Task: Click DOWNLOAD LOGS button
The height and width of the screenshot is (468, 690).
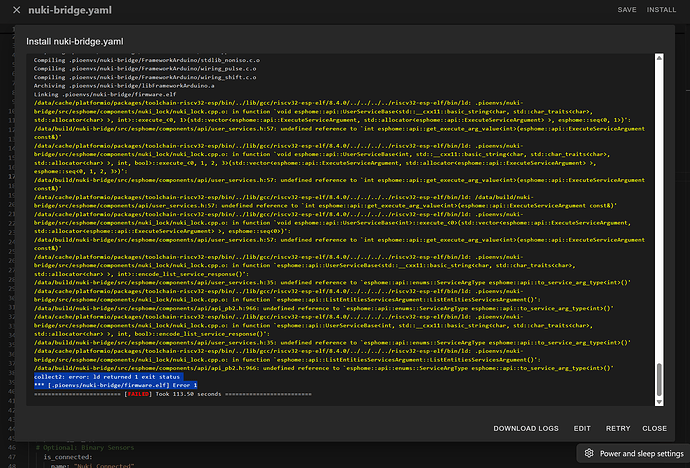Action: point(526,428)
